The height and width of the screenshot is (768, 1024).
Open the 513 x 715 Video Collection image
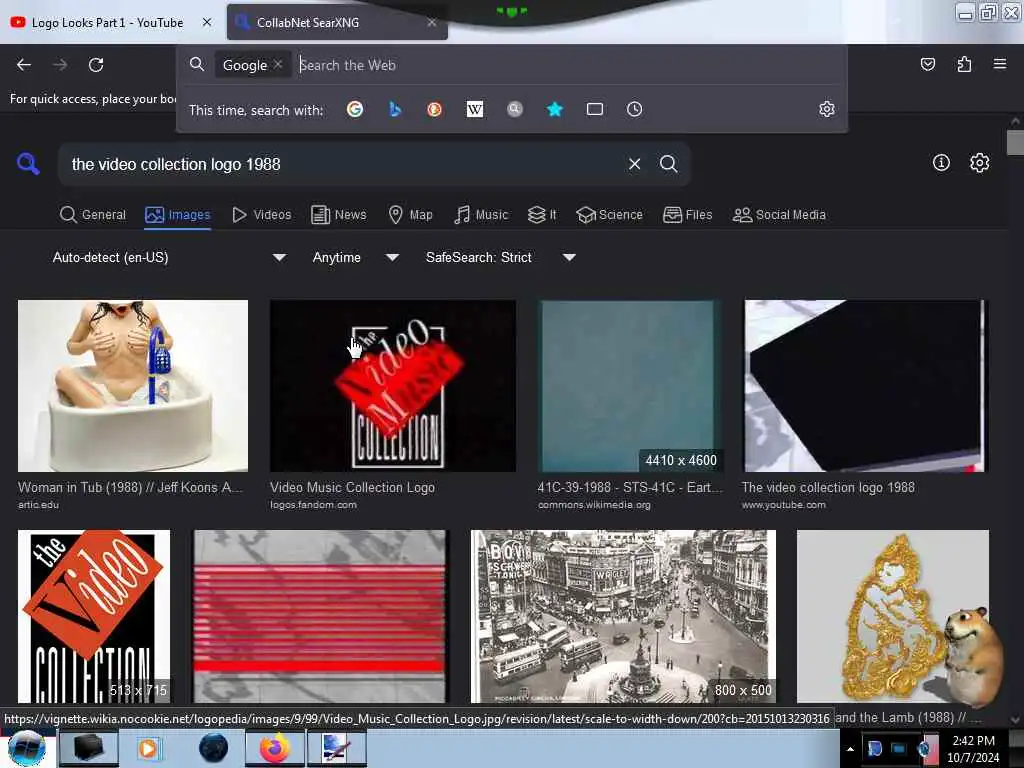(93, 616)
